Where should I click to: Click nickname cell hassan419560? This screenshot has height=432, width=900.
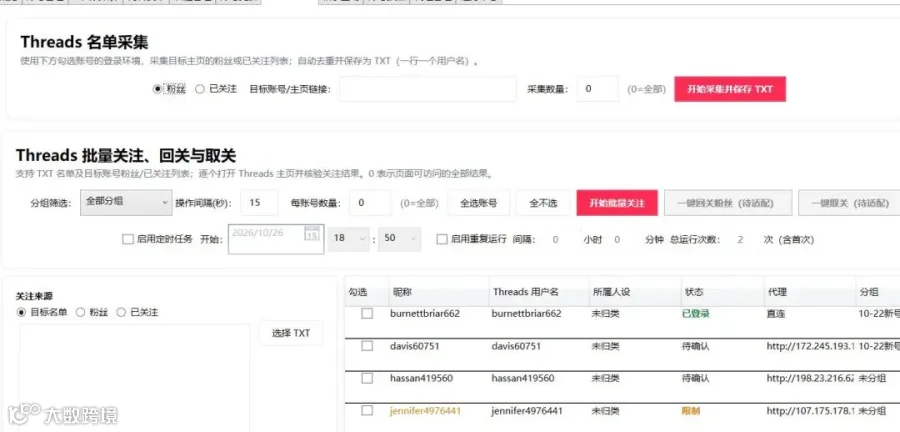(421, 378)
